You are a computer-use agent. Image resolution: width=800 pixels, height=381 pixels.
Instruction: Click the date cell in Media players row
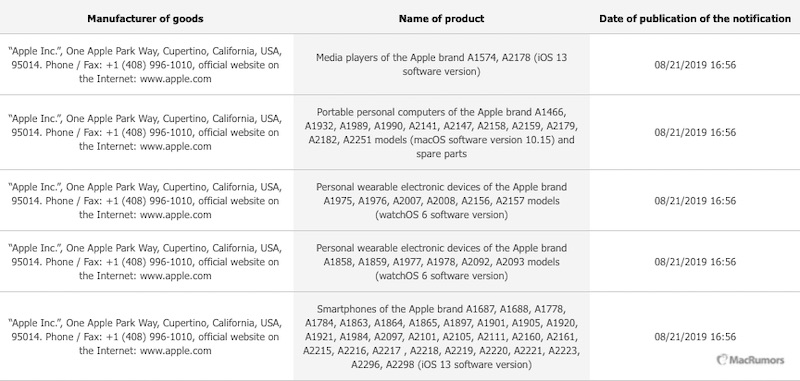[x=695, y=65]
